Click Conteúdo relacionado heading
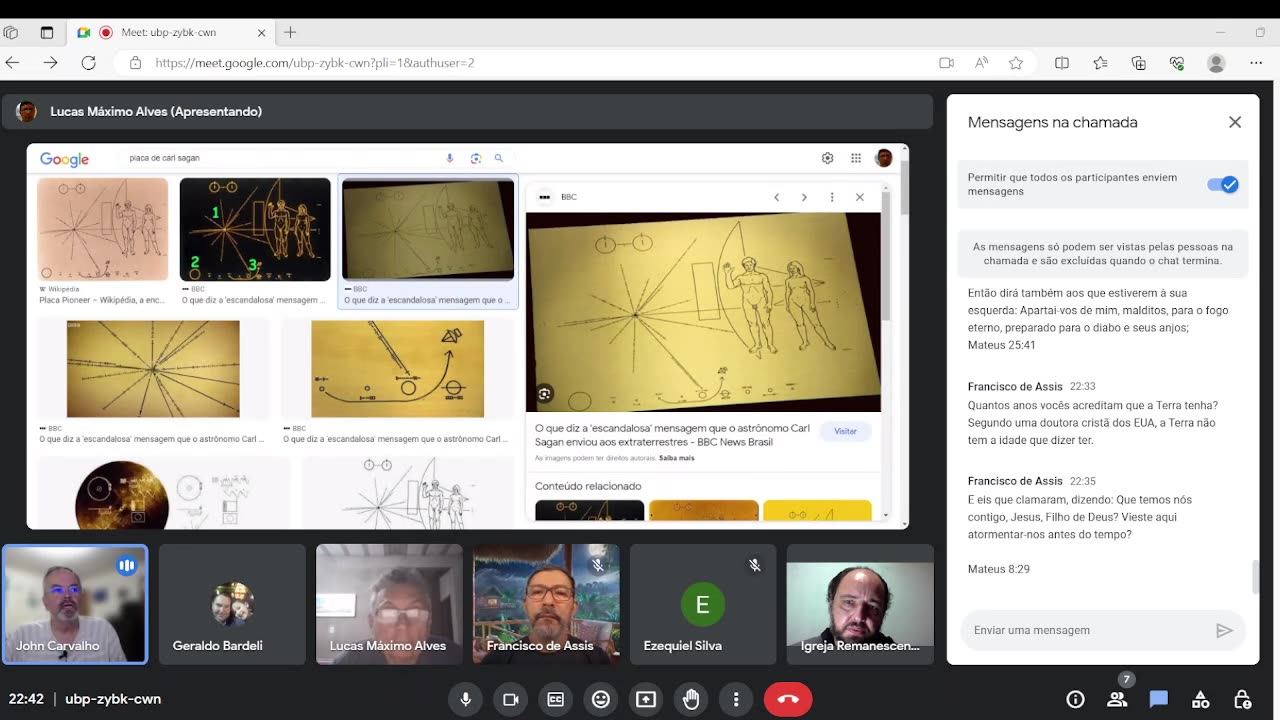This screenshot has height=720, width=1280. [x=588, y=486]
